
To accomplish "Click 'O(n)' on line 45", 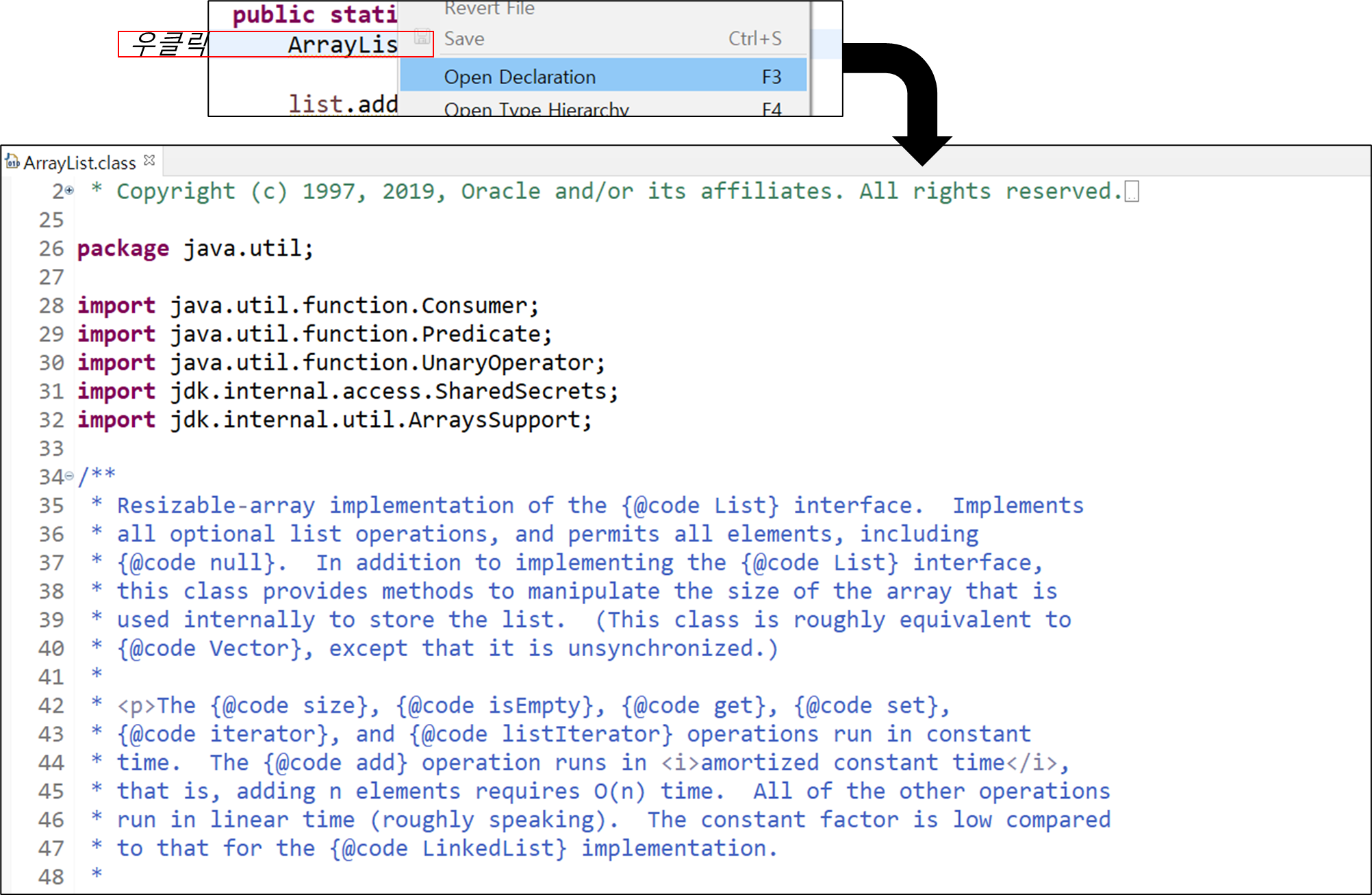I will (x=619, y=792).
